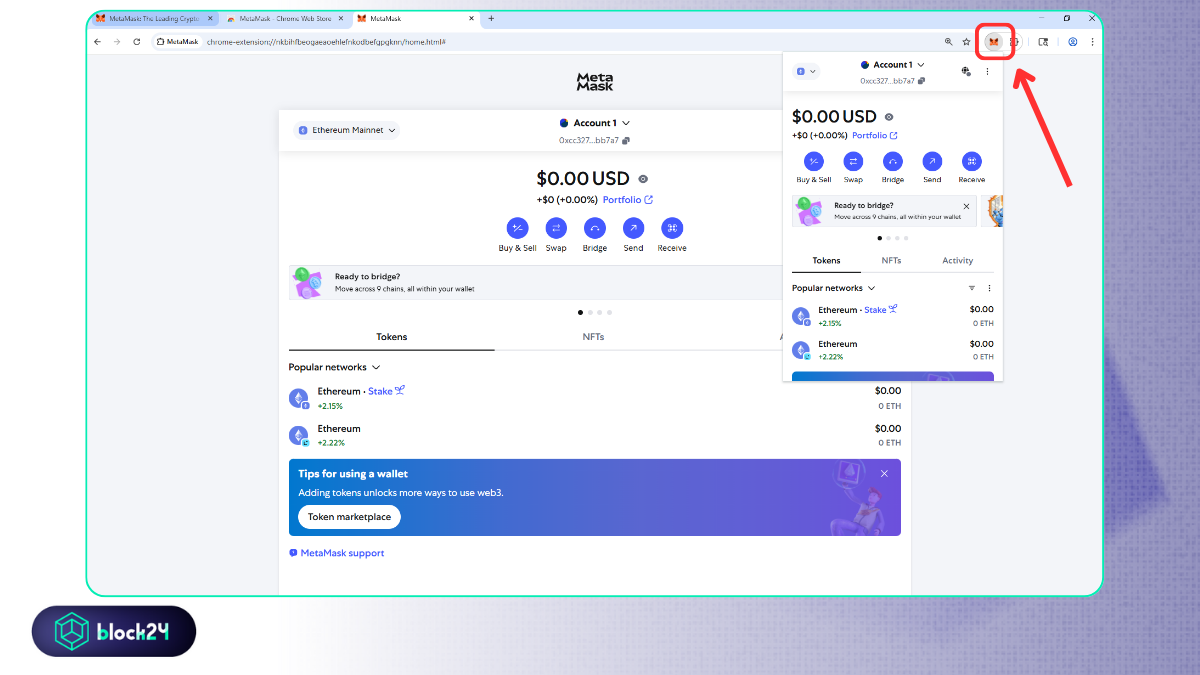Open Chrome three-dot menu
1200x675 pixels.
[1092, 42]
